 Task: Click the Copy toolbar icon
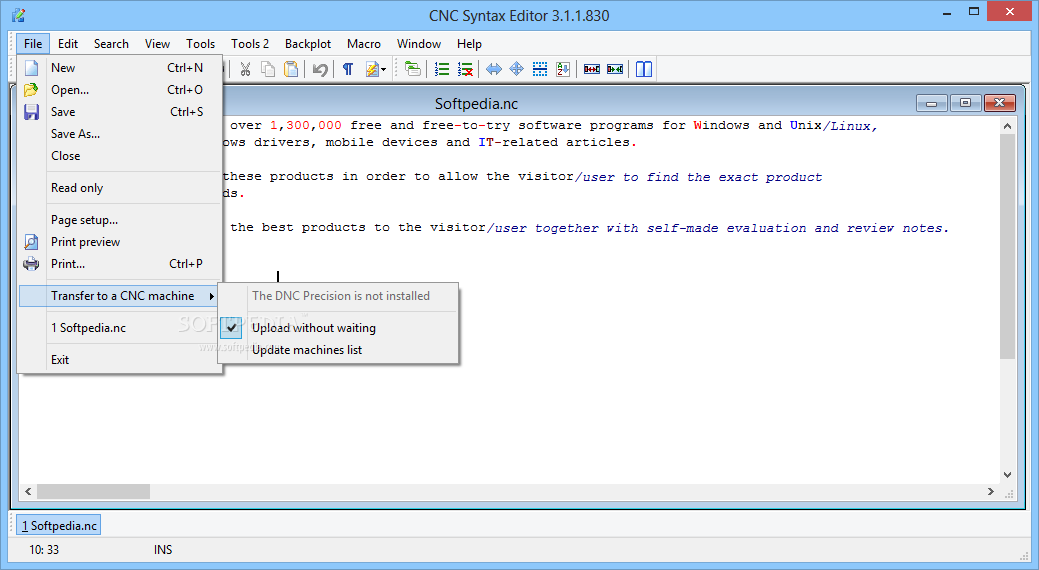point(268,69)
